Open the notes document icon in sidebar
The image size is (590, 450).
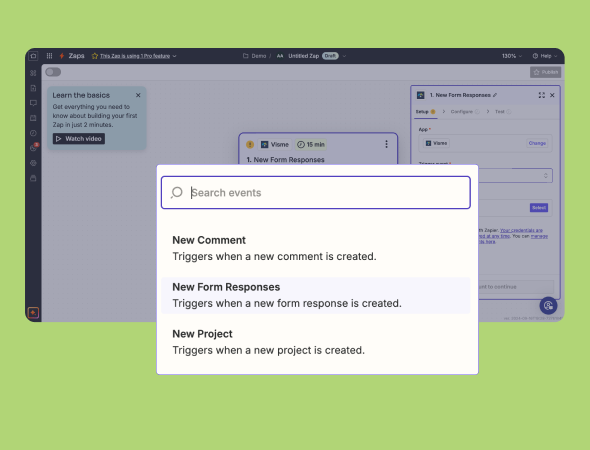point(33,88)
